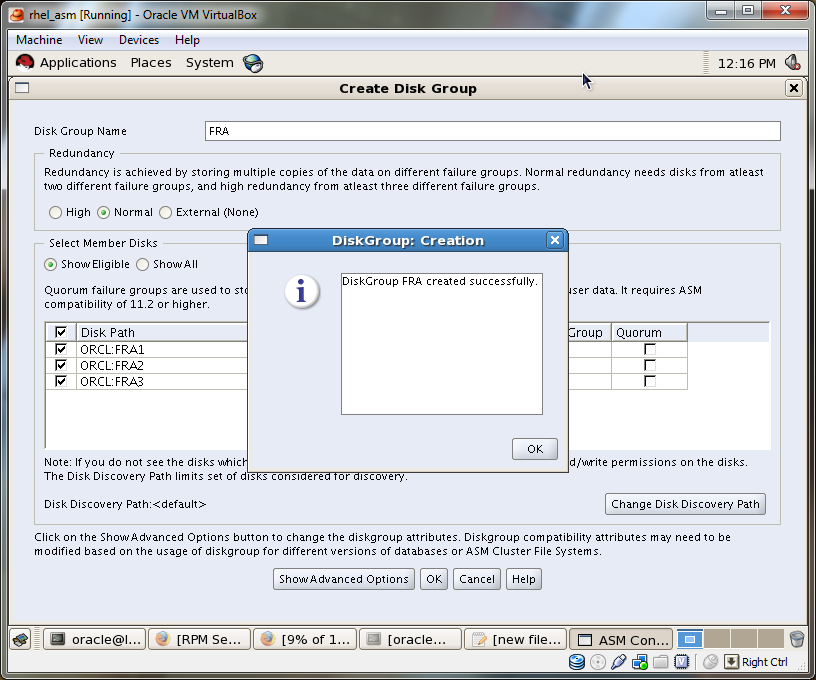
Task: Click OK button beside Cancel
Action: 434,579
